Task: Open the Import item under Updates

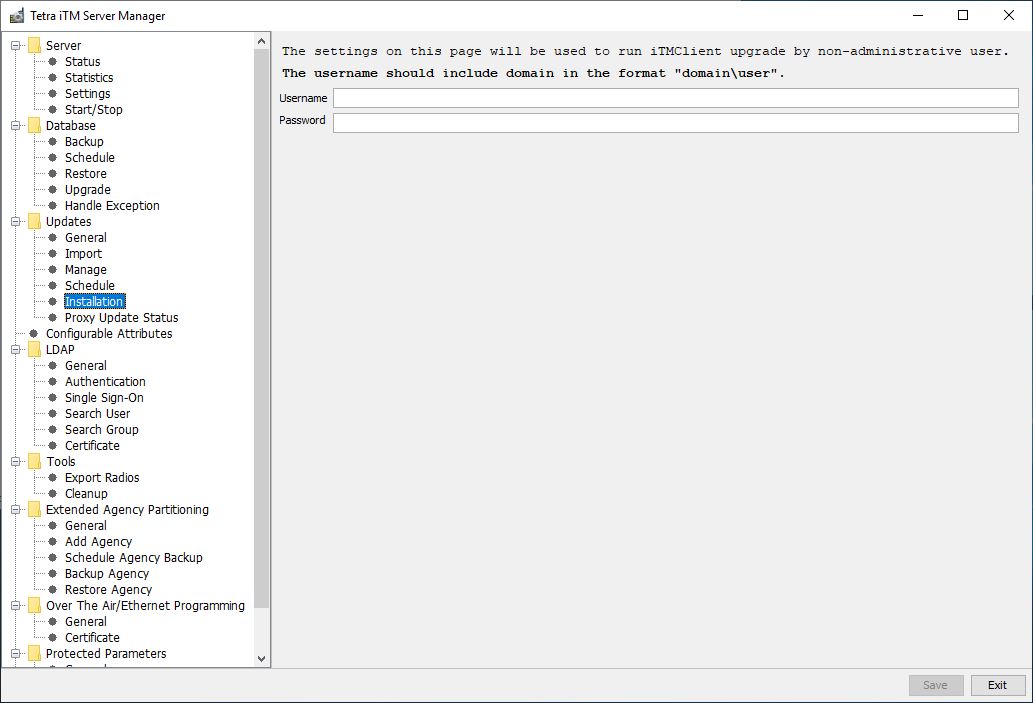Action: tap(84, 254)
